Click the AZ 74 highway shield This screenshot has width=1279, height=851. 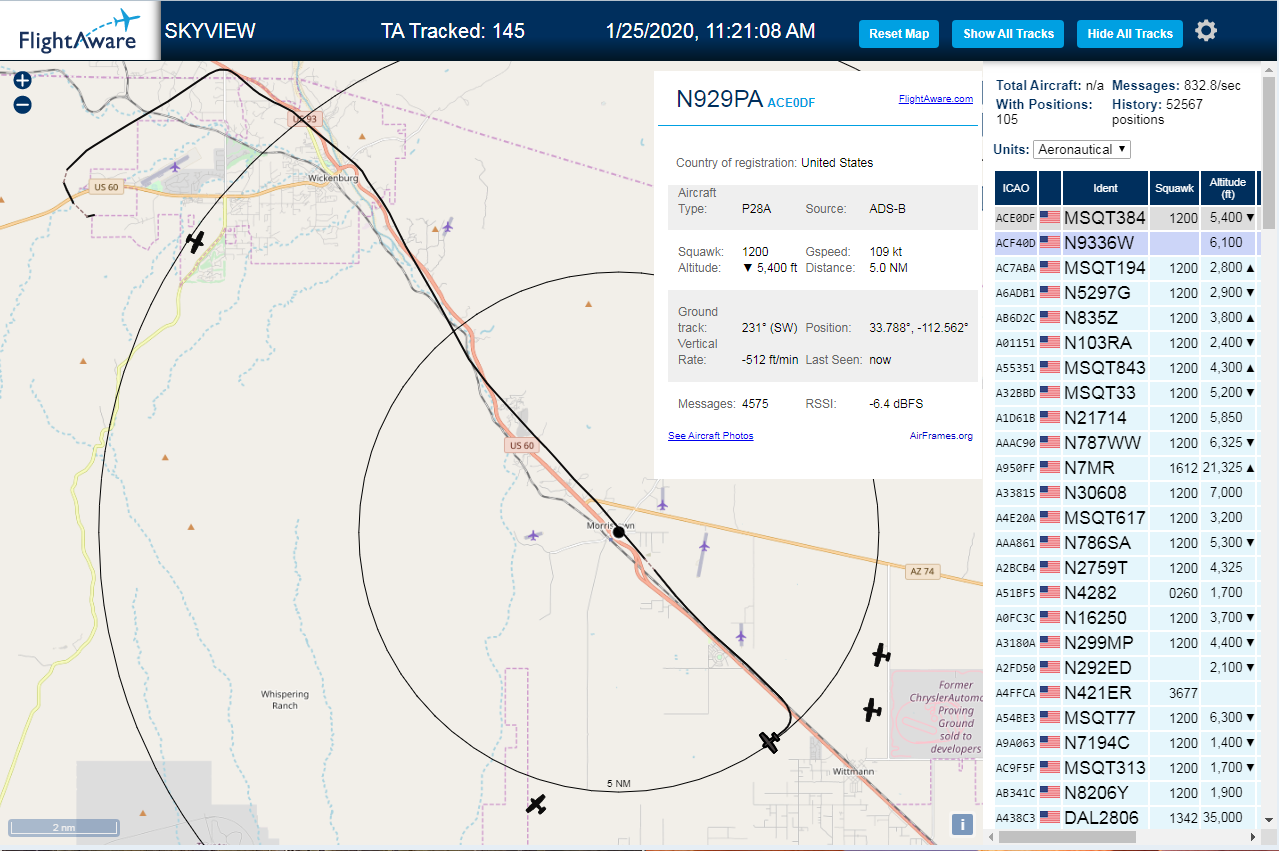922,571
